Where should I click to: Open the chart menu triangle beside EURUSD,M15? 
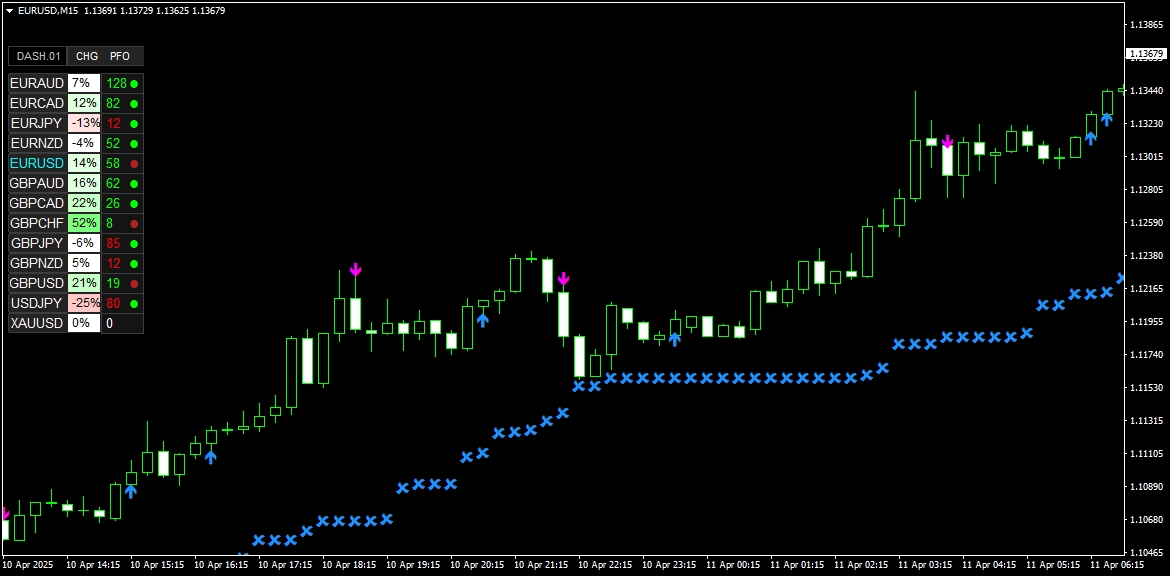9,10
